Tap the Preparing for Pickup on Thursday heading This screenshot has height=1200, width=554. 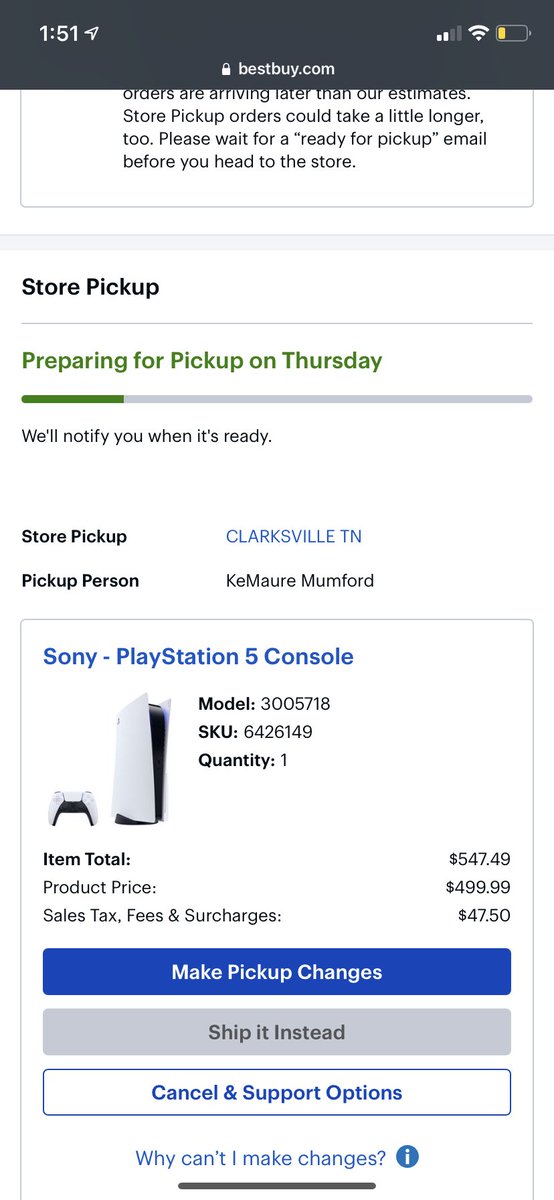click(202, 361)
